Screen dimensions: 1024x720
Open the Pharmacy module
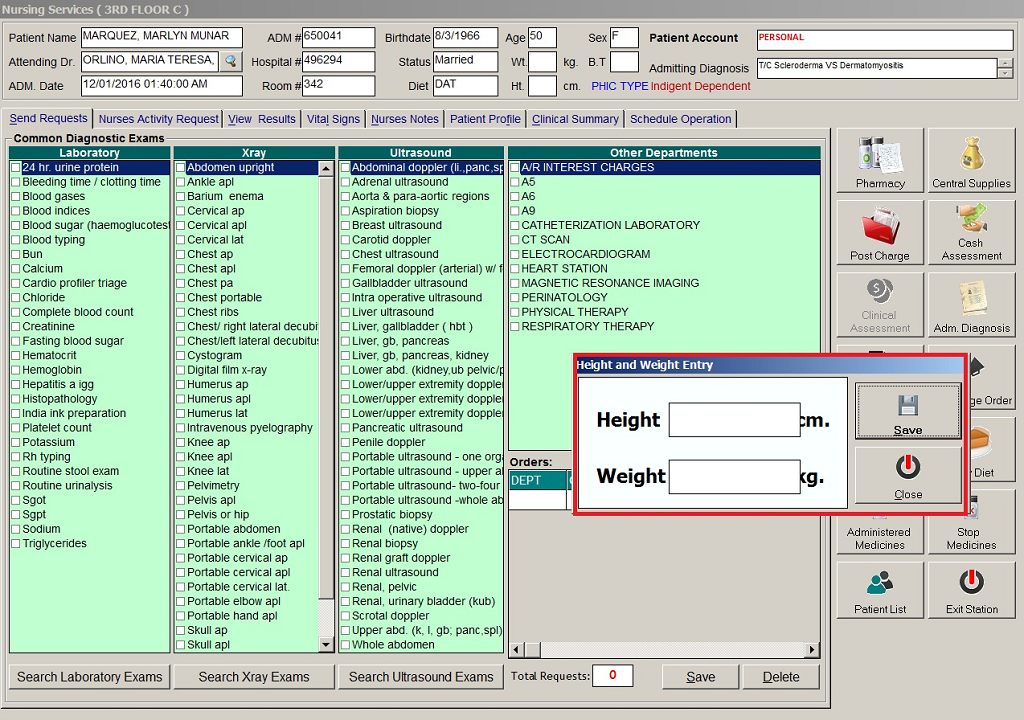(x=880, y=161)
